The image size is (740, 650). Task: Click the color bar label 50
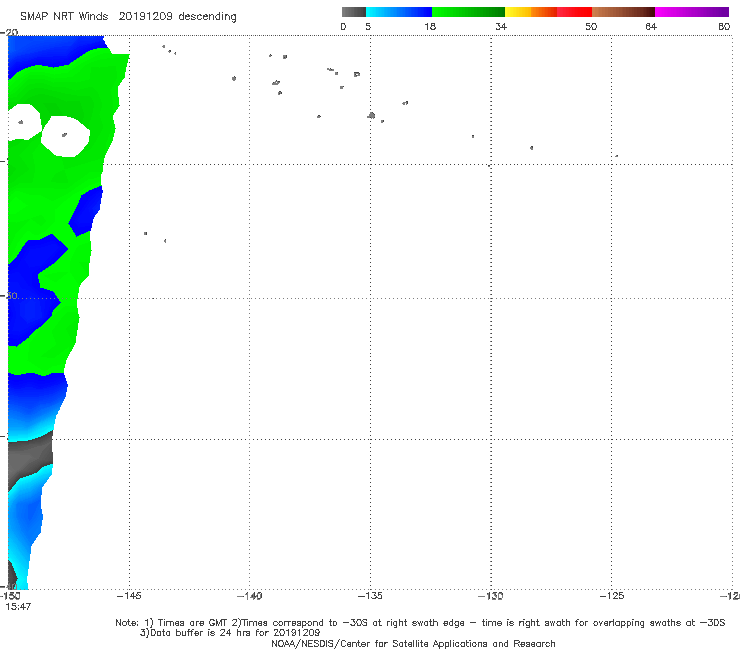(x=591, y=26)
